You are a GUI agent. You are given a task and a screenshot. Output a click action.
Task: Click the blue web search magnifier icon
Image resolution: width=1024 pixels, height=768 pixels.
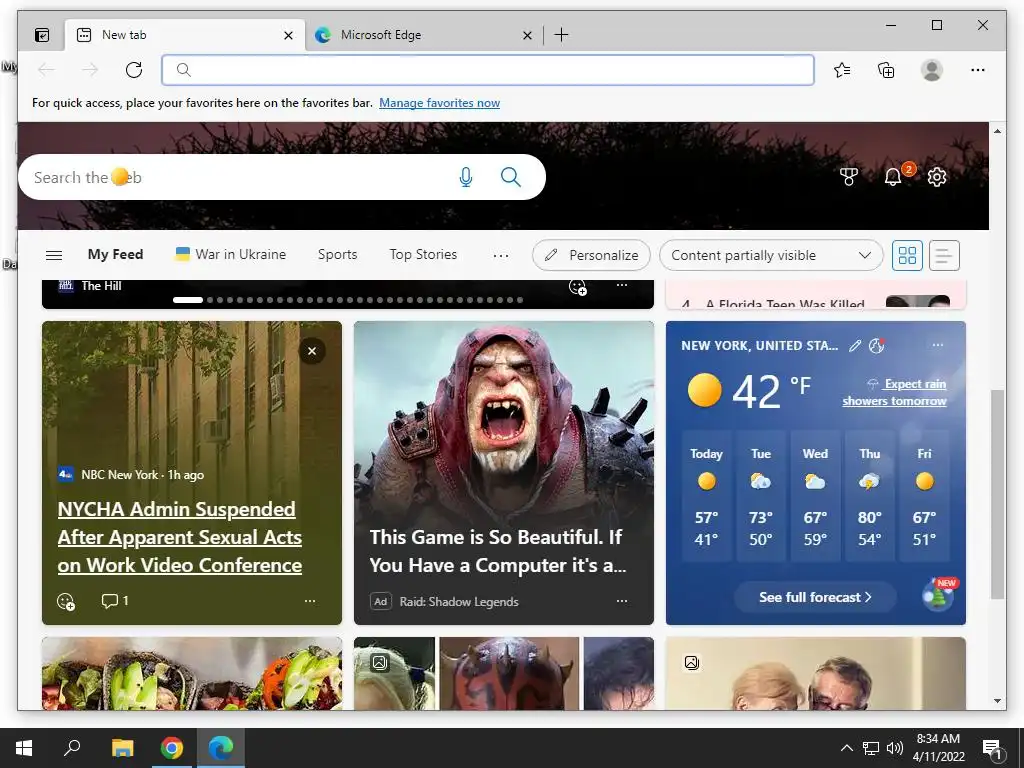(x=511, y=177)
